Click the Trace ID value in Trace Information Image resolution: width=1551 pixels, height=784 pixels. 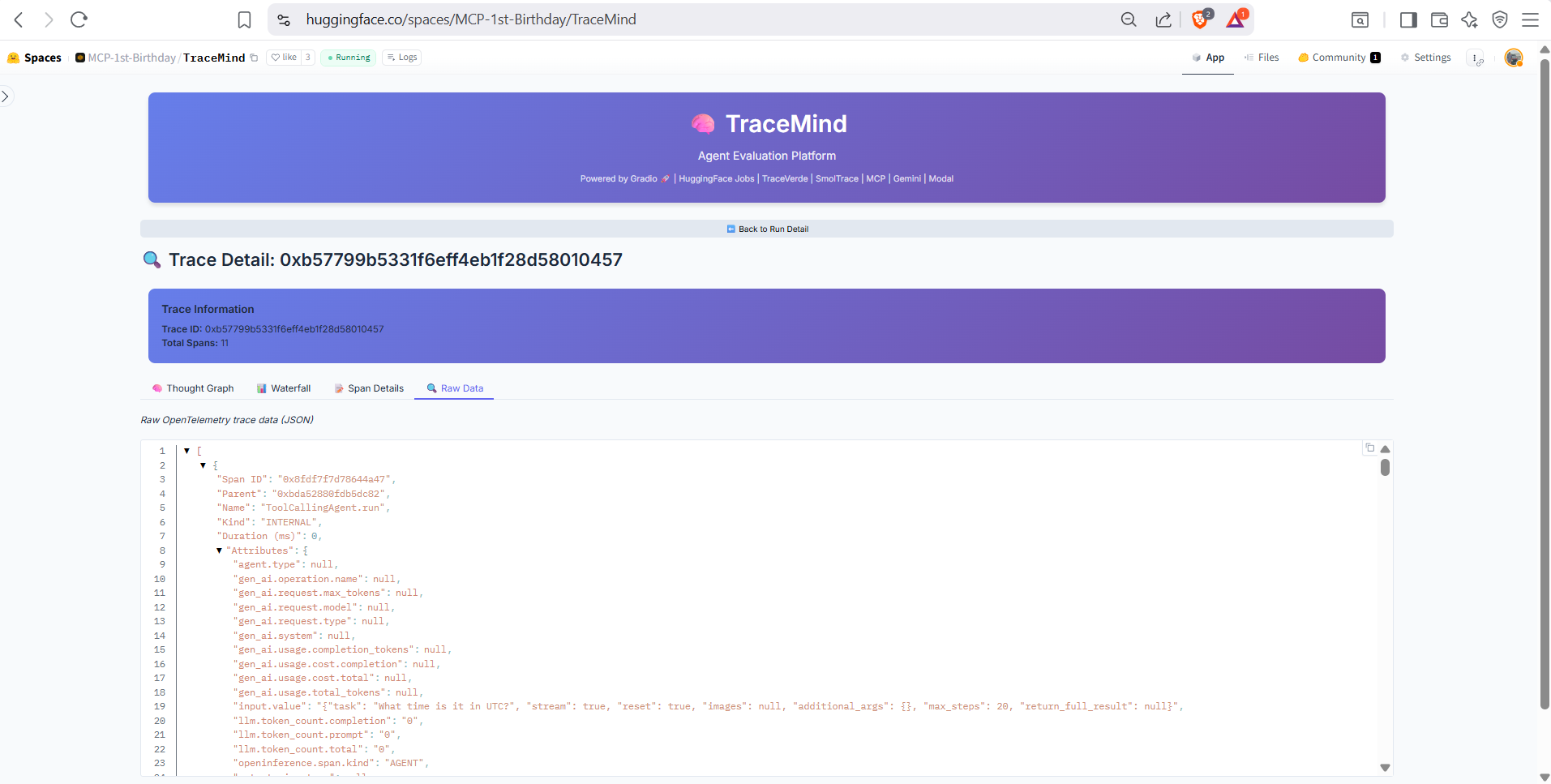click(x=294, y=329)
